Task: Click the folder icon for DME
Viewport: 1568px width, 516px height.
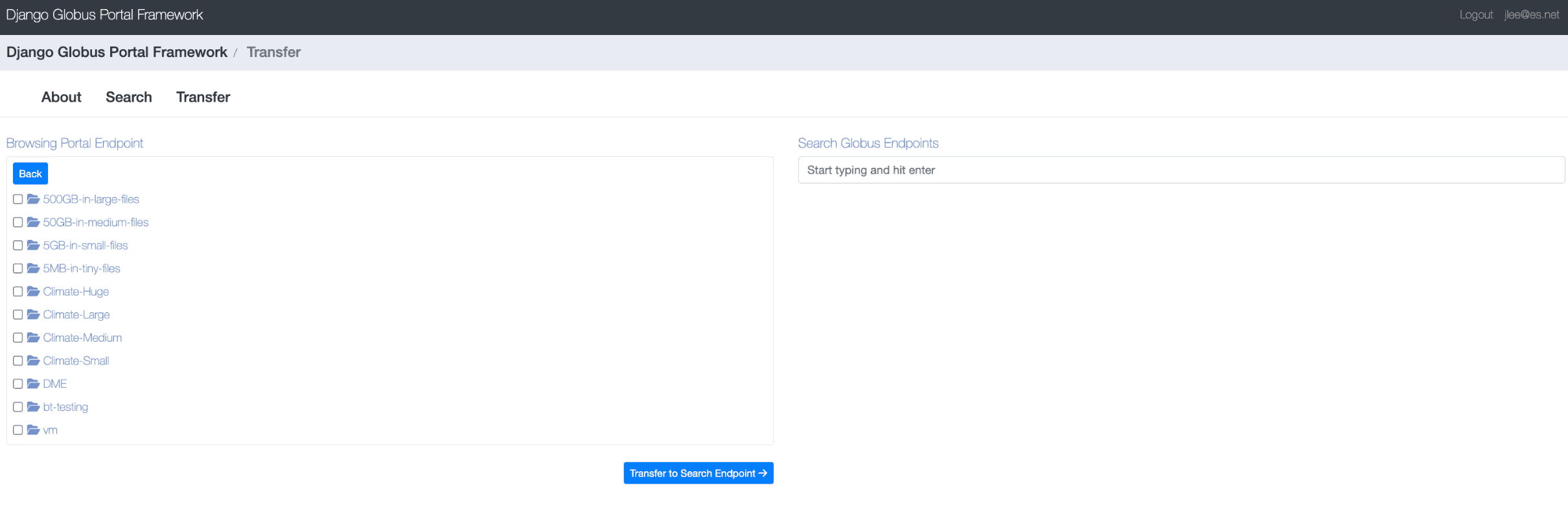Action: click(33, 384)
